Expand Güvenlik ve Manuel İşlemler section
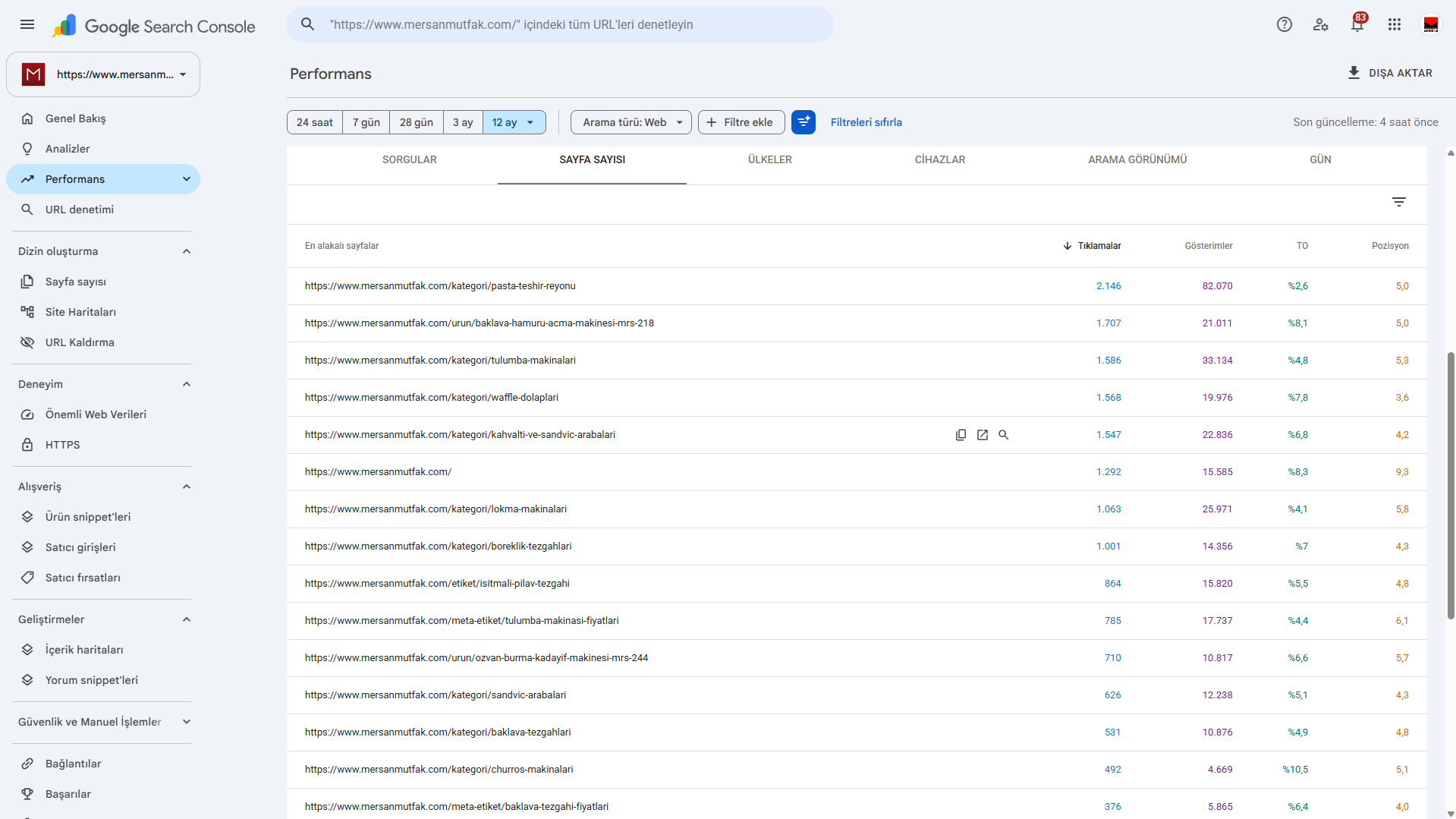 187,722
